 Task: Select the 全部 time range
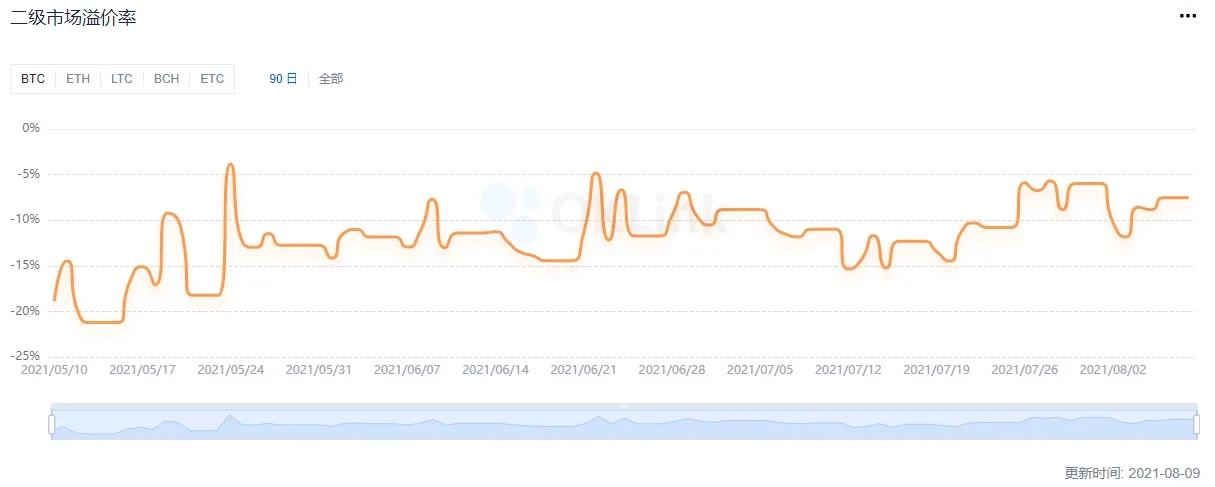(331, 79)
